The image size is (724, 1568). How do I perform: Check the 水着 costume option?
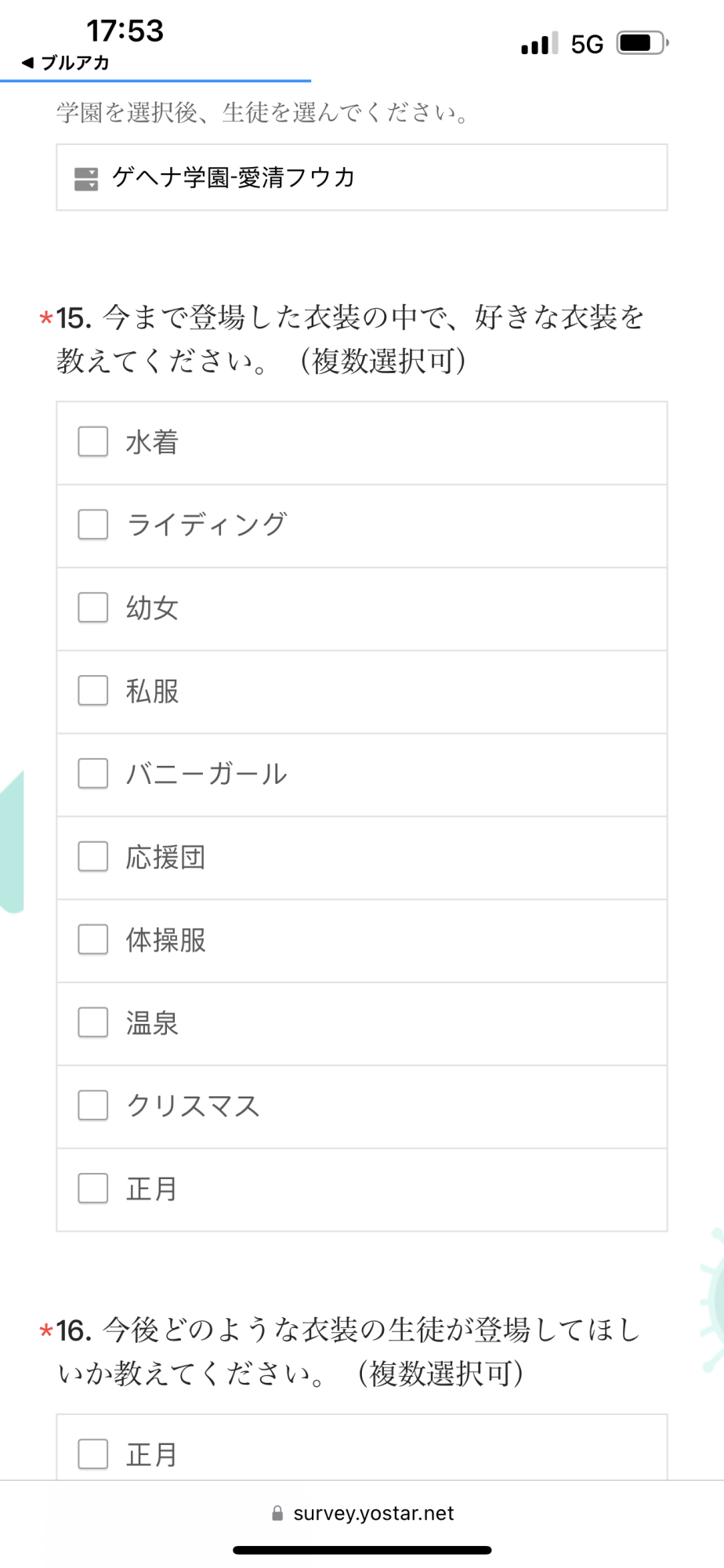pyautogui.click(x=93, y=442)
